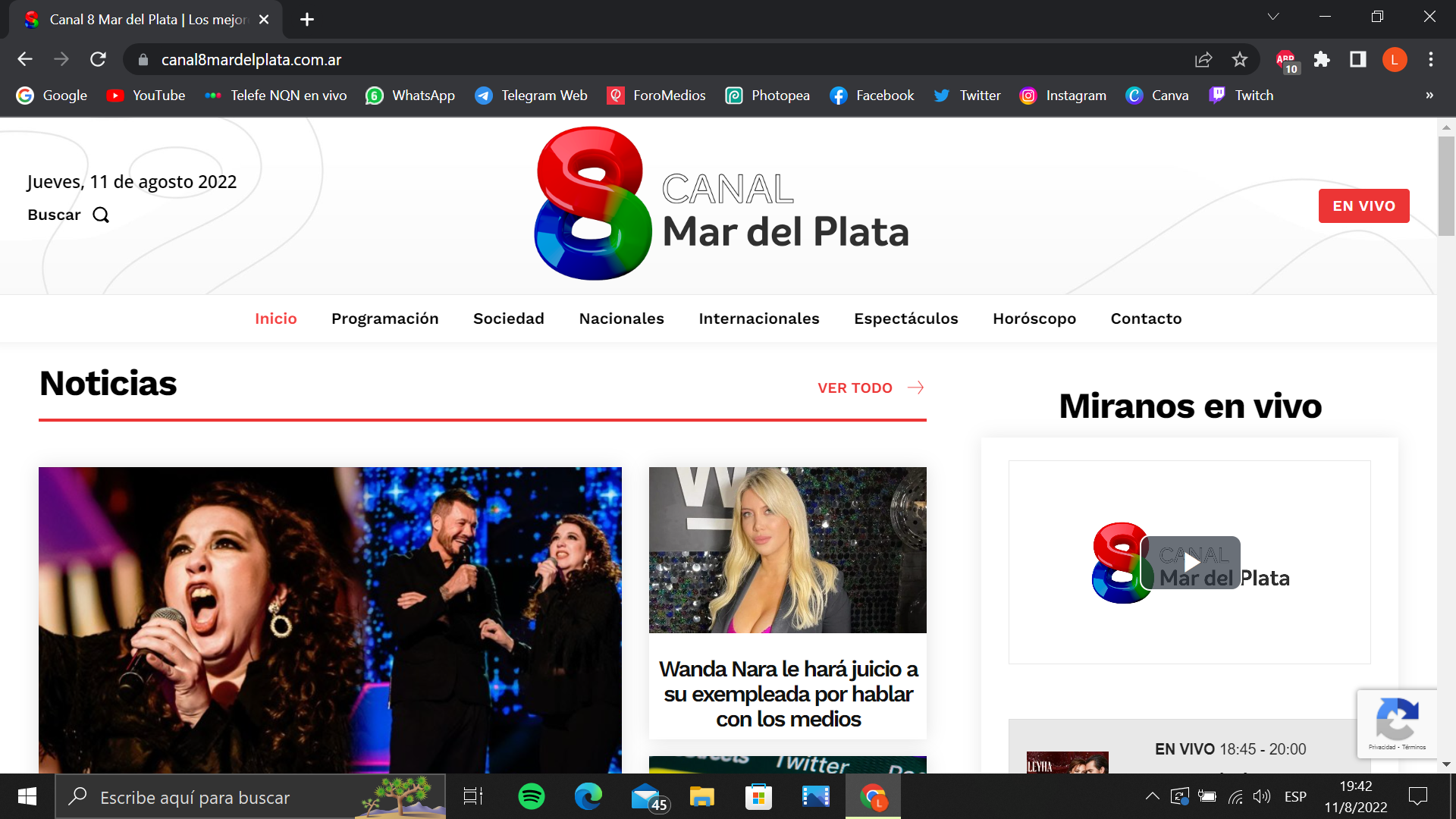Open Spotify from the taskbar

point(531,796)
